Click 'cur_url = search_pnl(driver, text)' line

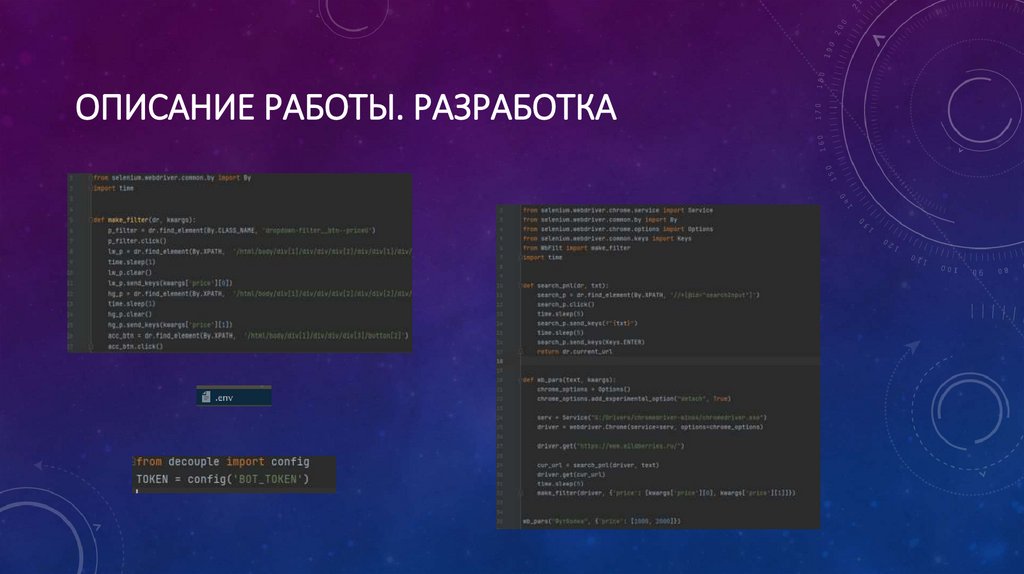pyautogui.click(x=598, y=465)
